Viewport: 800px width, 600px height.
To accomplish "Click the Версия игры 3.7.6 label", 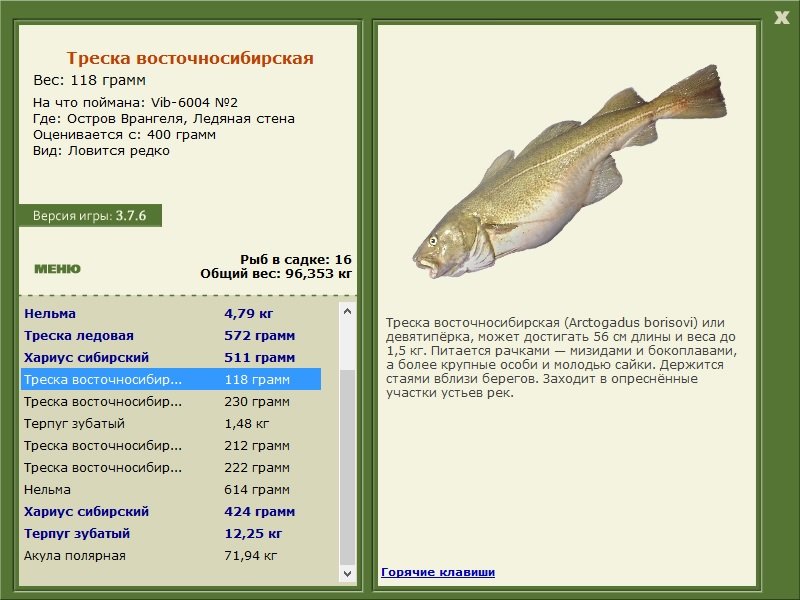I will pos(90,215).
